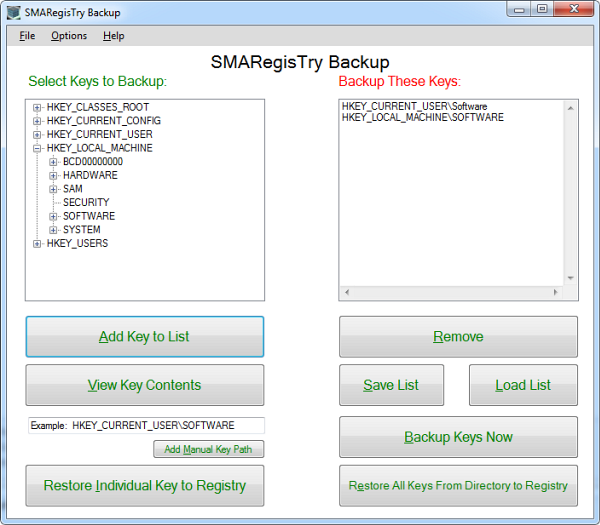Viewport: 600px width, 525px height.
Task: Select the SOFTWARE key in tree
Action: [89, 216]
